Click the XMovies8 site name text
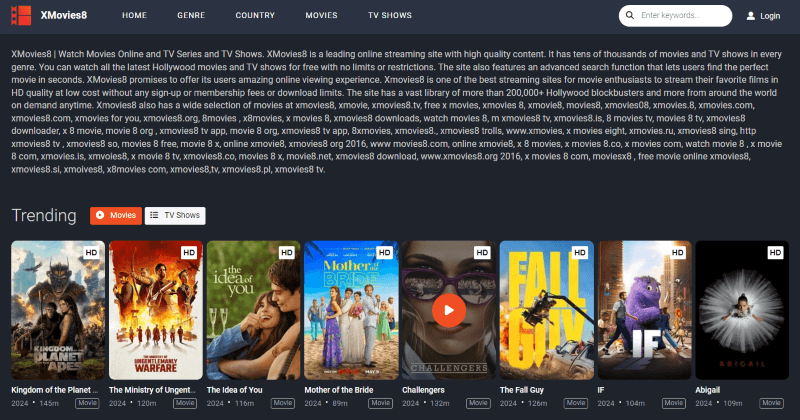 (x=64, y=15)
